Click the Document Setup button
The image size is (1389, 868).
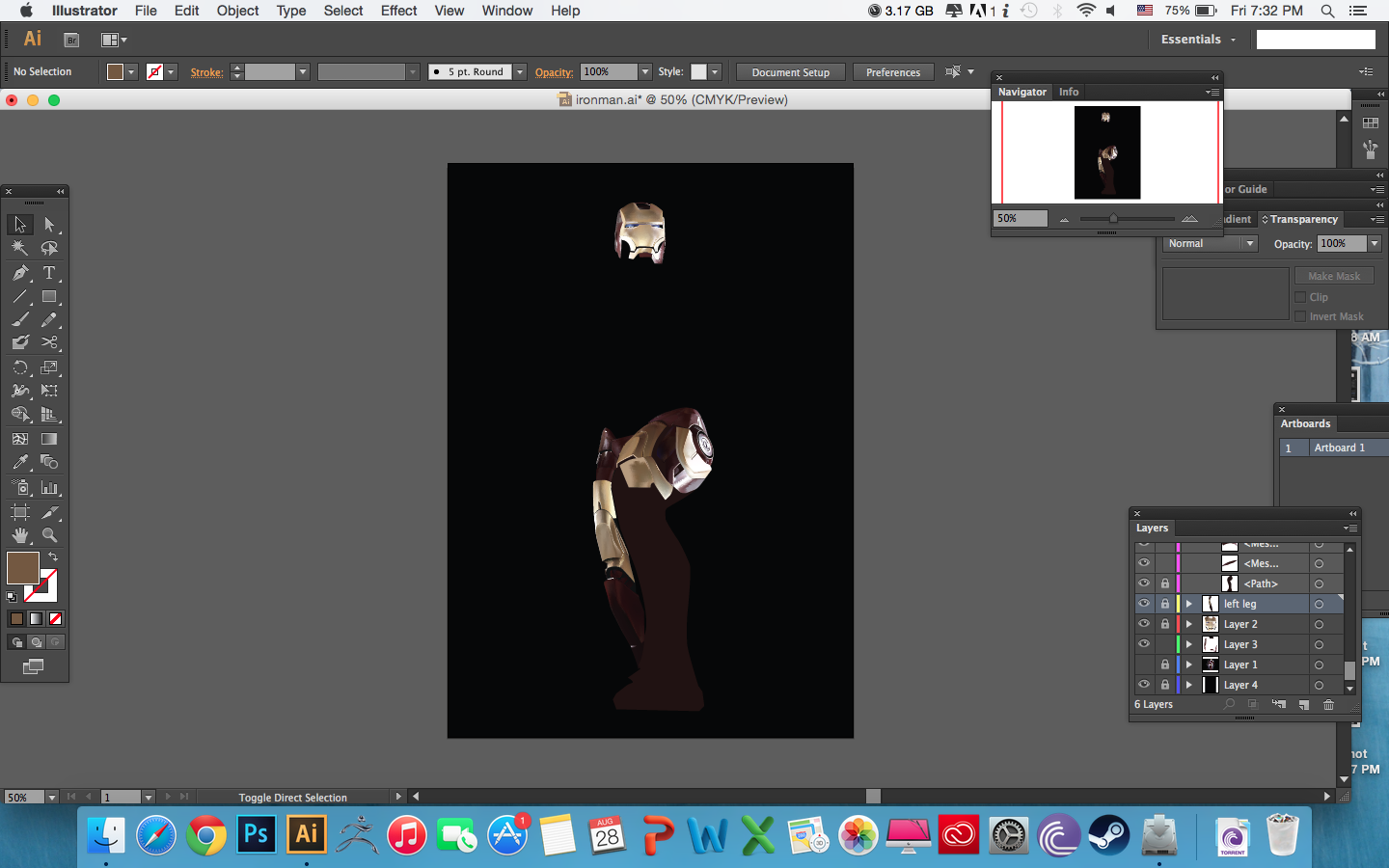pyautogui.click(x=791, y=72)
